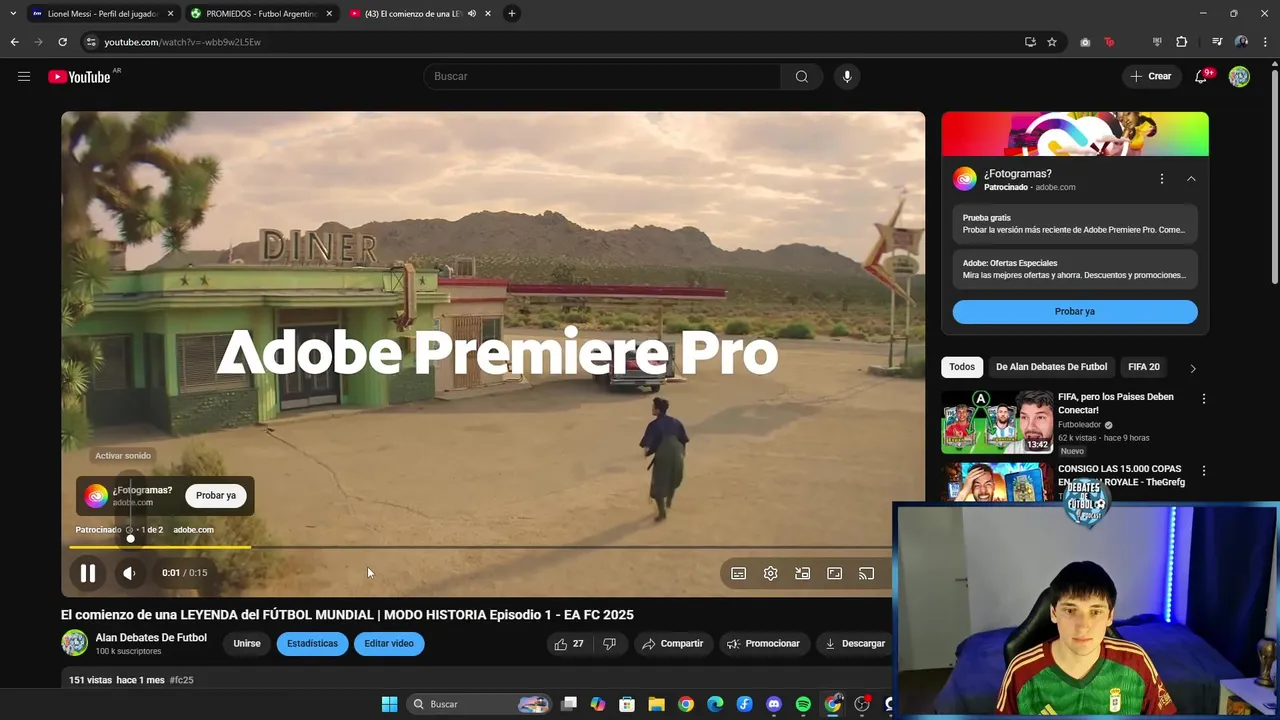Open the site info icon in the address bar
Image resolution: width=1280 pixels, height=720 pixels.
point(91,42)
